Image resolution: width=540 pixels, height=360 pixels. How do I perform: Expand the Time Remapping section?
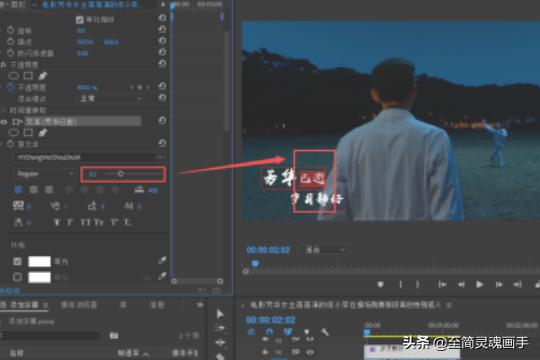pos(3,110)
